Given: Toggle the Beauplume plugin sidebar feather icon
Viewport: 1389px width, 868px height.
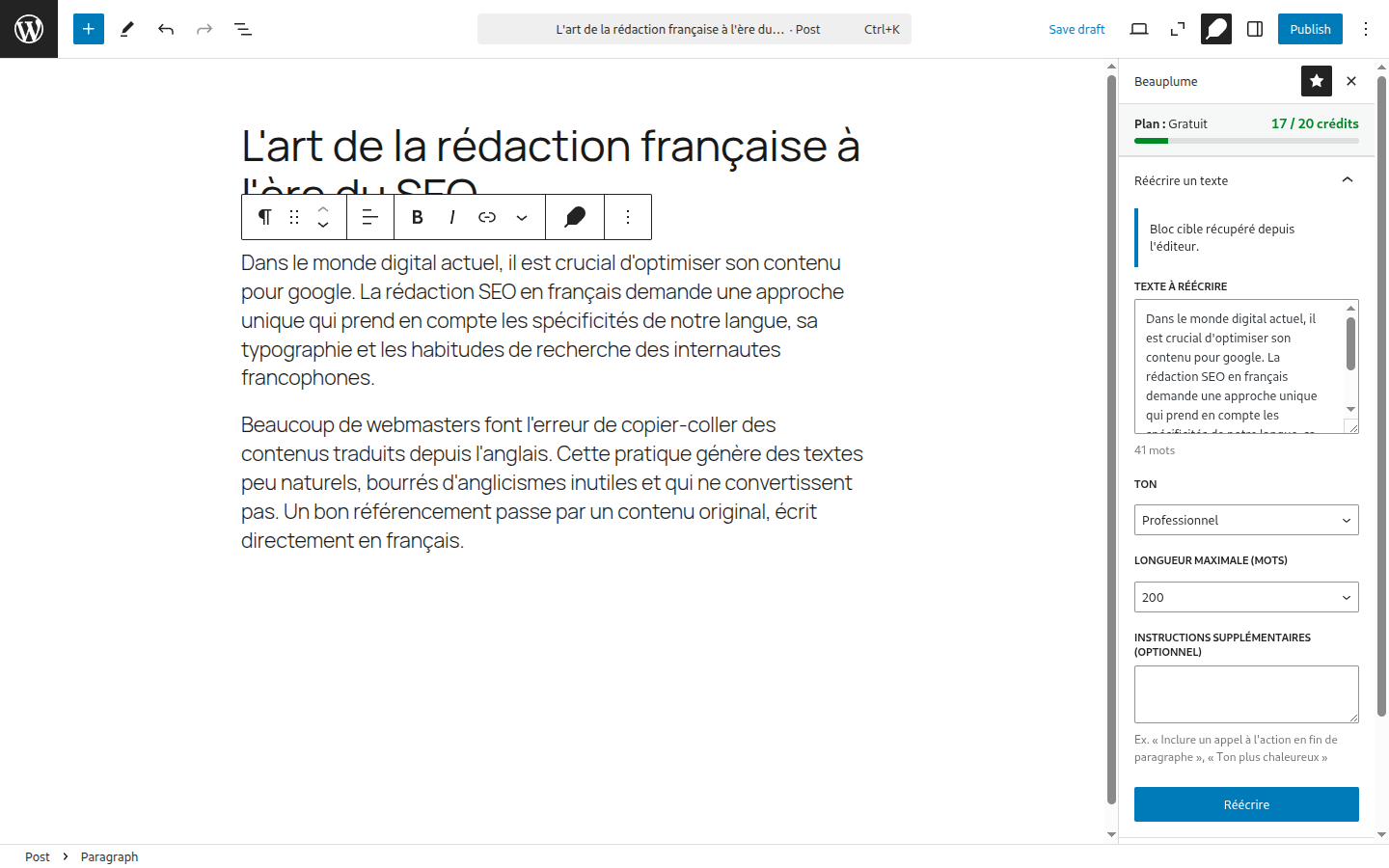Looking at the screenshot, I should click(1216, 29).
